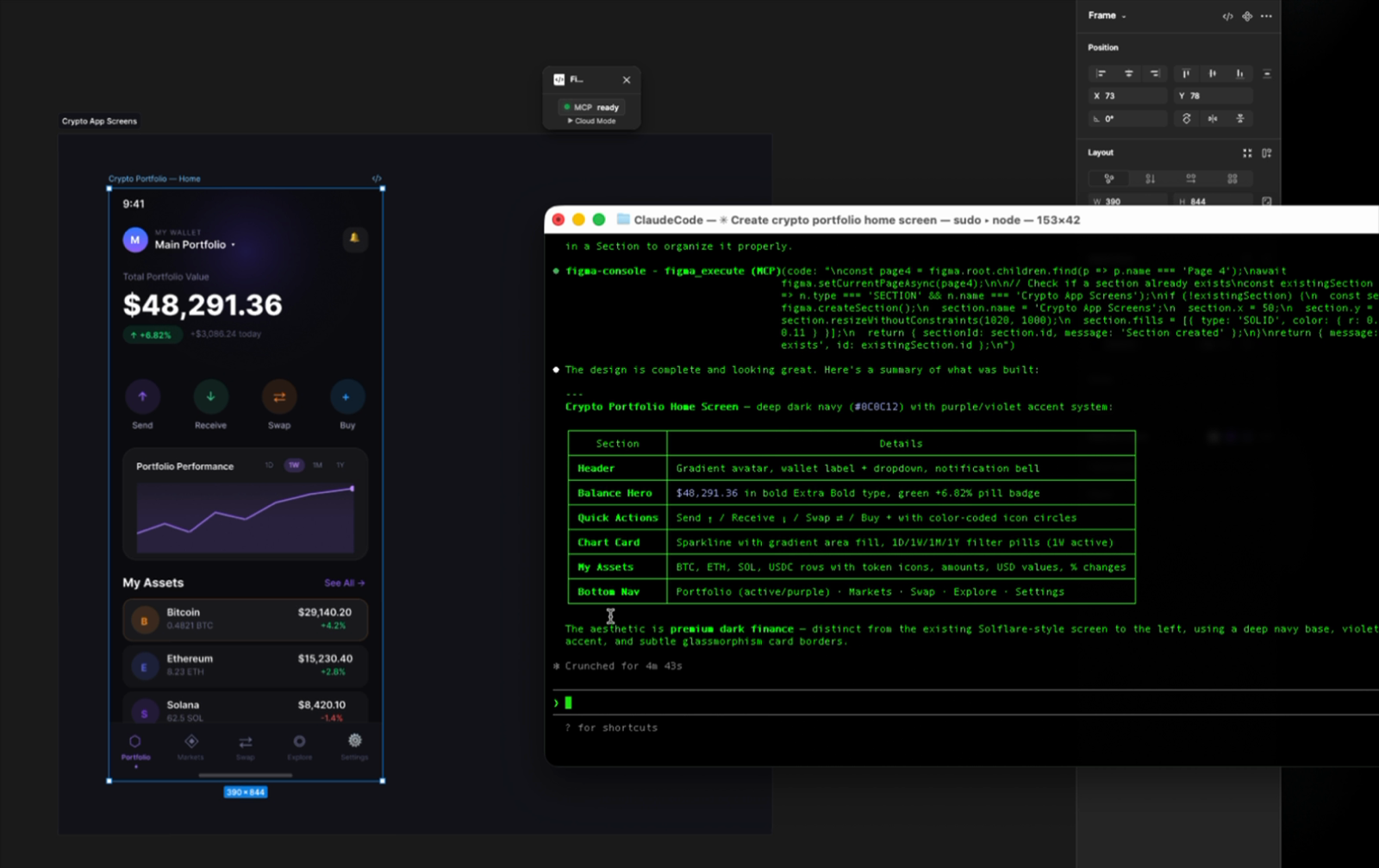Click the See All link in My Assets
Screen dimensions: 1379x868
[344, 584]
